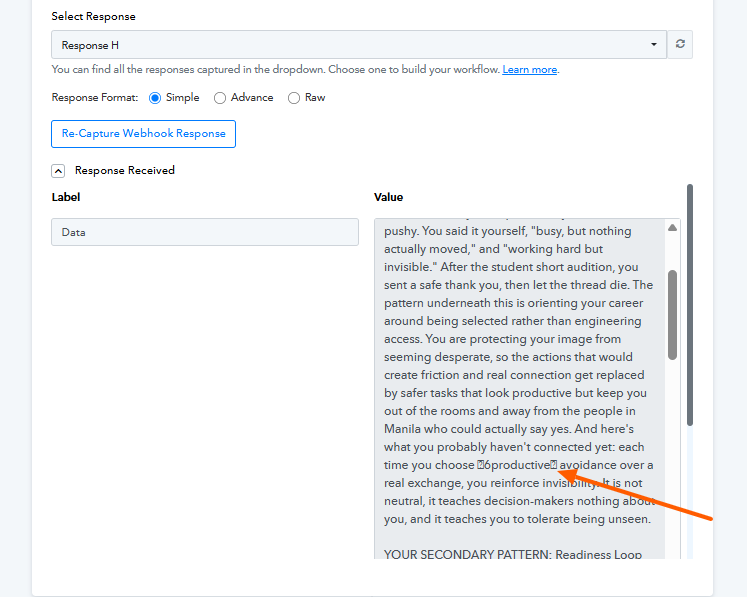Click the Raw format label text
Screen dimensions: 747x597
315,98
